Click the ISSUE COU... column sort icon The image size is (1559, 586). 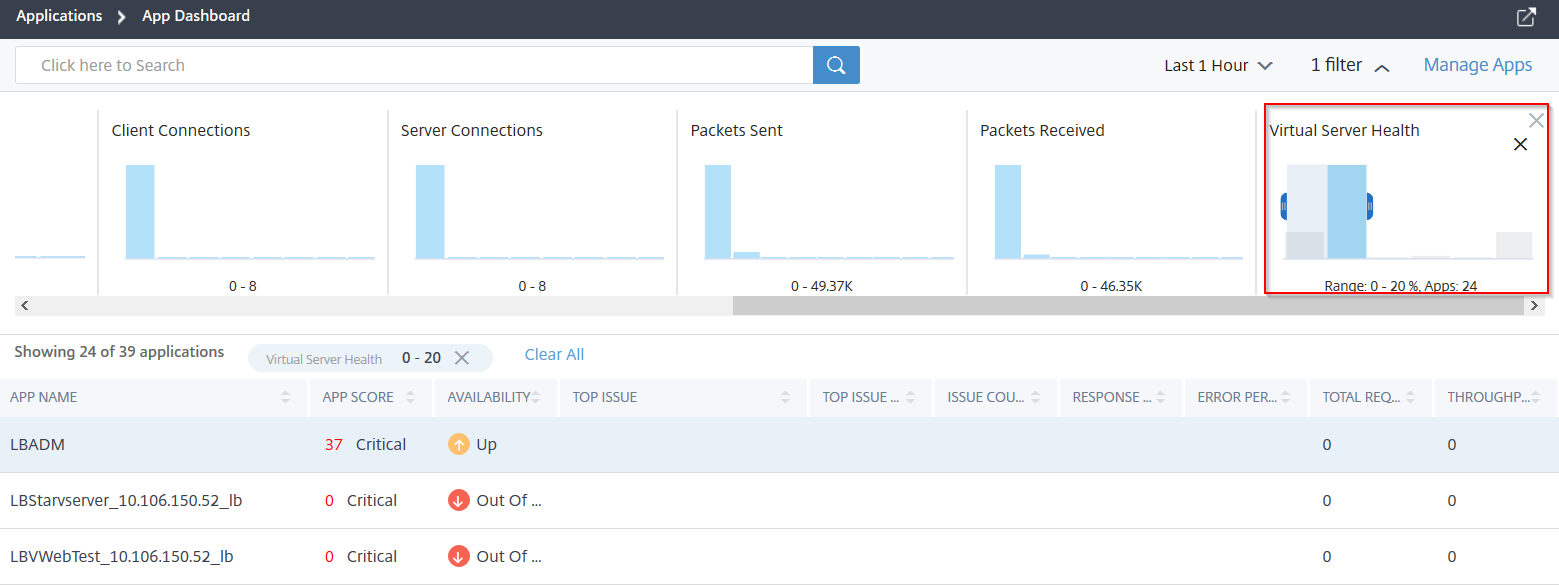(1036, 397)
